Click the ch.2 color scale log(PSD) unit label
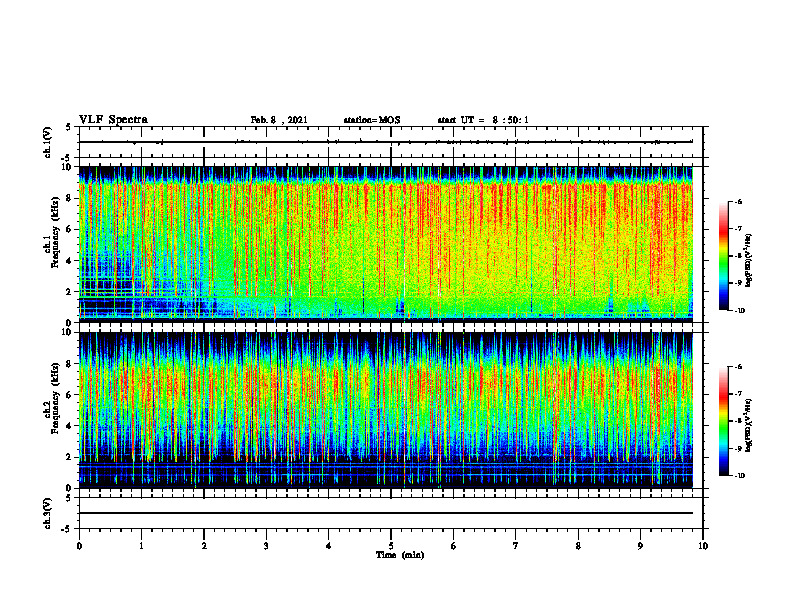The height and width of the screenshot is (612, 792). (x=749, y=425)
